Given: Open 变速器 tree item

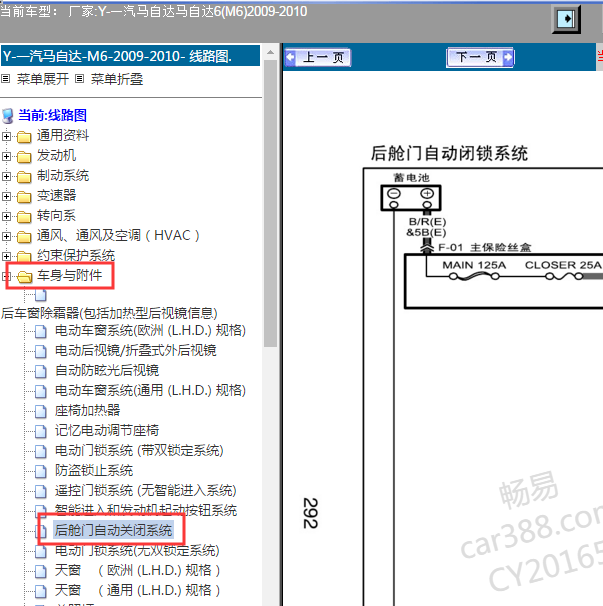Looking at the screenshot, I should tap(56, 196).
